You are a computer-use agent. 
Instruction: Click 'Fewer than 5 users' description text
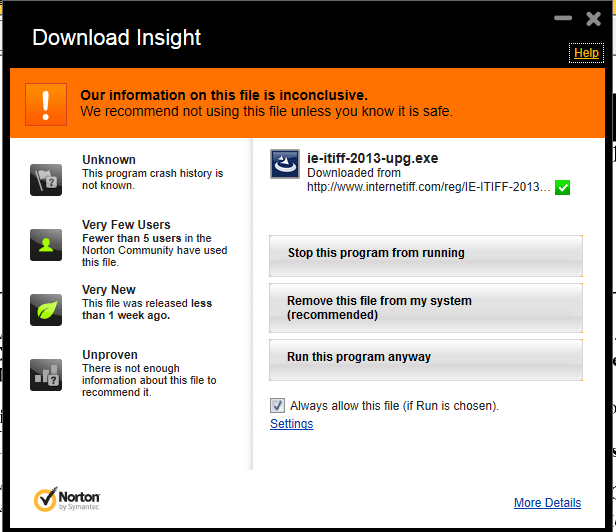click(x=154, y=250)
